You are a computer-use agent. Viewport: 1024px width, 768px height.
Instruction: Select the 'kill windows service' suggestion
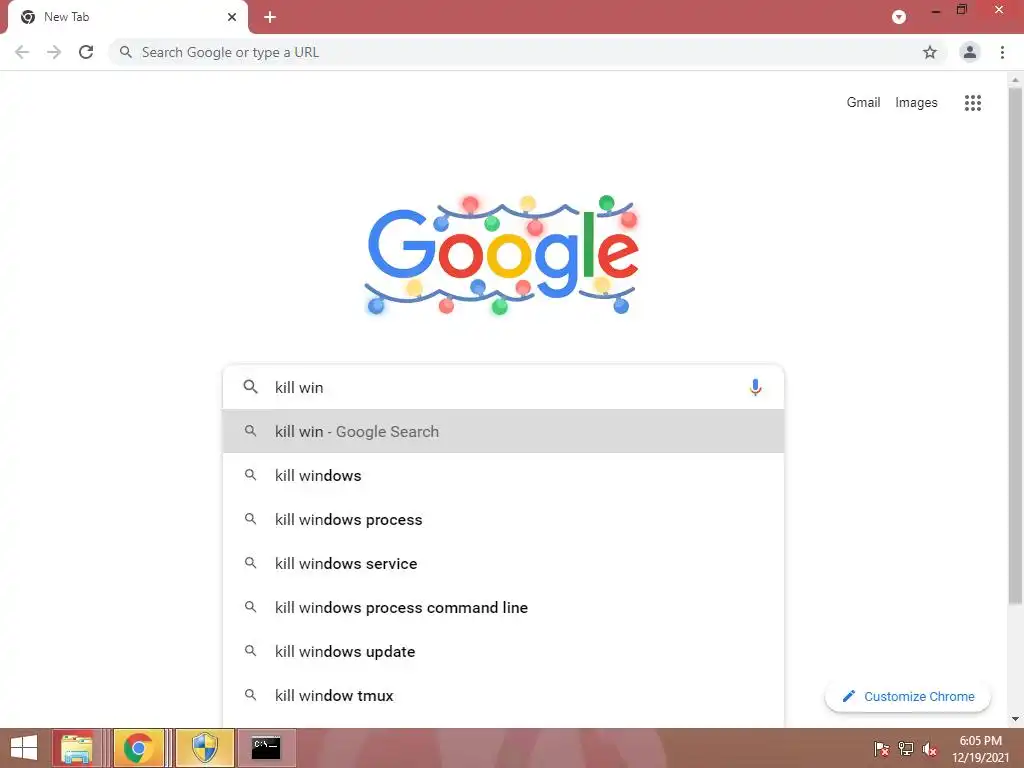pyautogui.click(x=503, y=563)
